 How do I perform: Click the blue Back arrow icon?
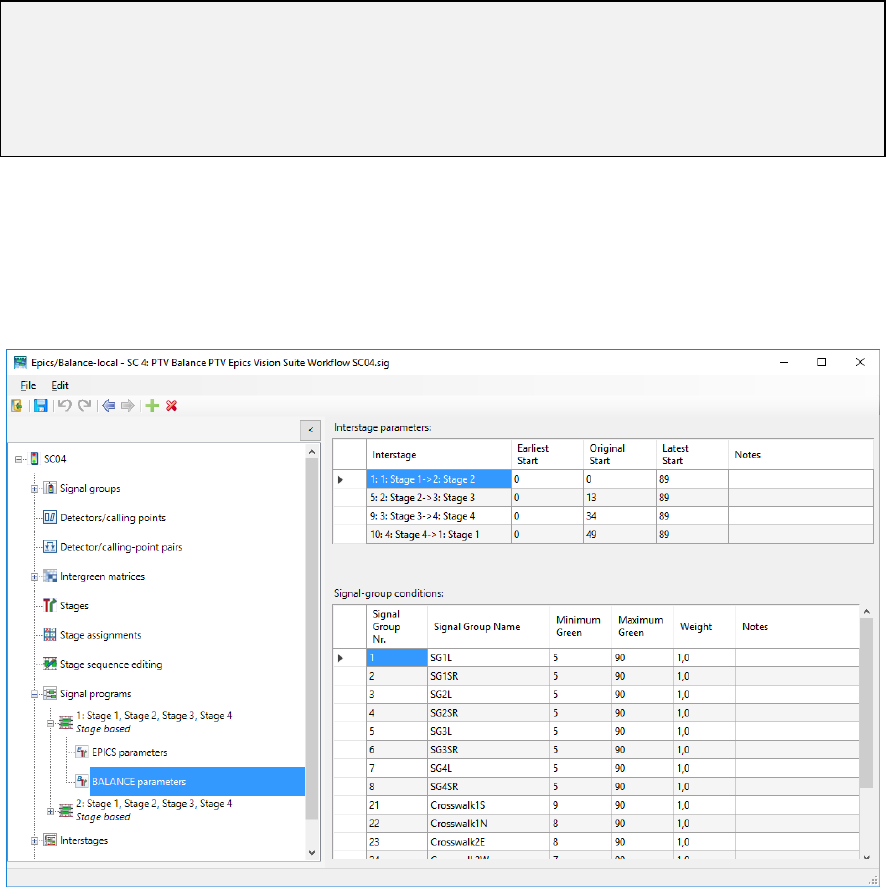tap(108, 406)
